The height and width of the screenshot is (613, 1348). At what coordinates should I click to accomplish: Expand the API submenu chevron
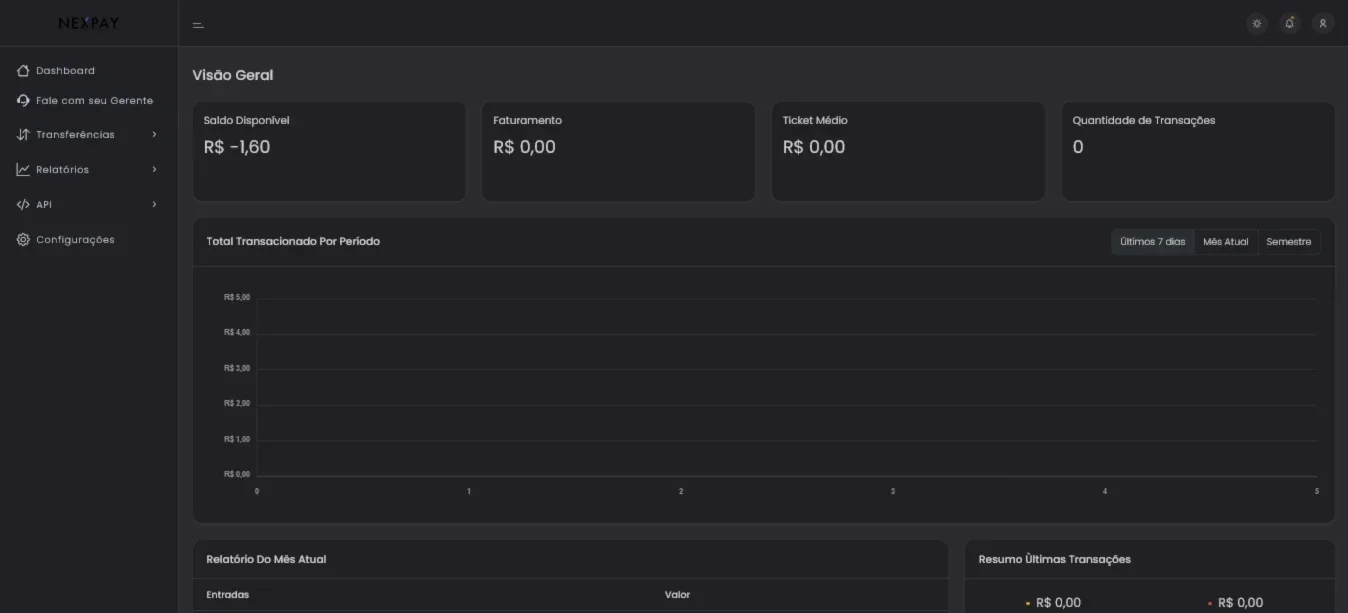tap(154, 205)
